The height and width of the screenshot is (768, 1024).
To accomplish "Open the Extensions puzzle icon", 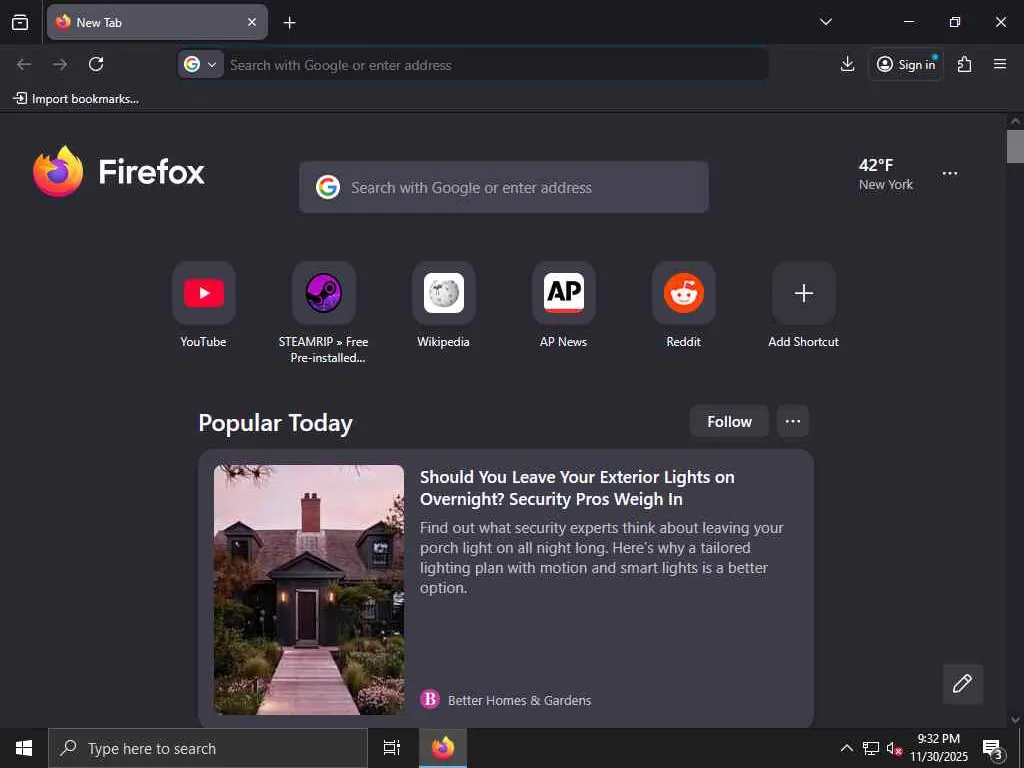I will point(965,64).
